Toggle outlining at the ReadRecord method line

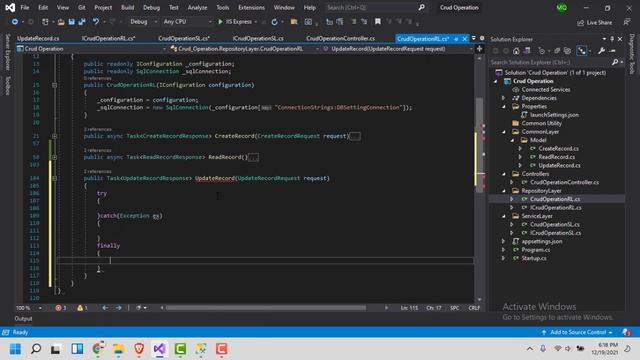point(54,157)
